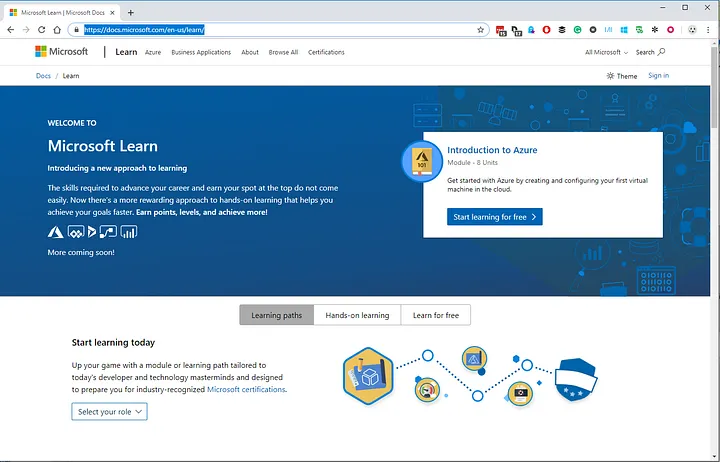The height and width of the screenshot is (462, 720).
Task: Click the browser forward arrow
Action: (26, 30)
